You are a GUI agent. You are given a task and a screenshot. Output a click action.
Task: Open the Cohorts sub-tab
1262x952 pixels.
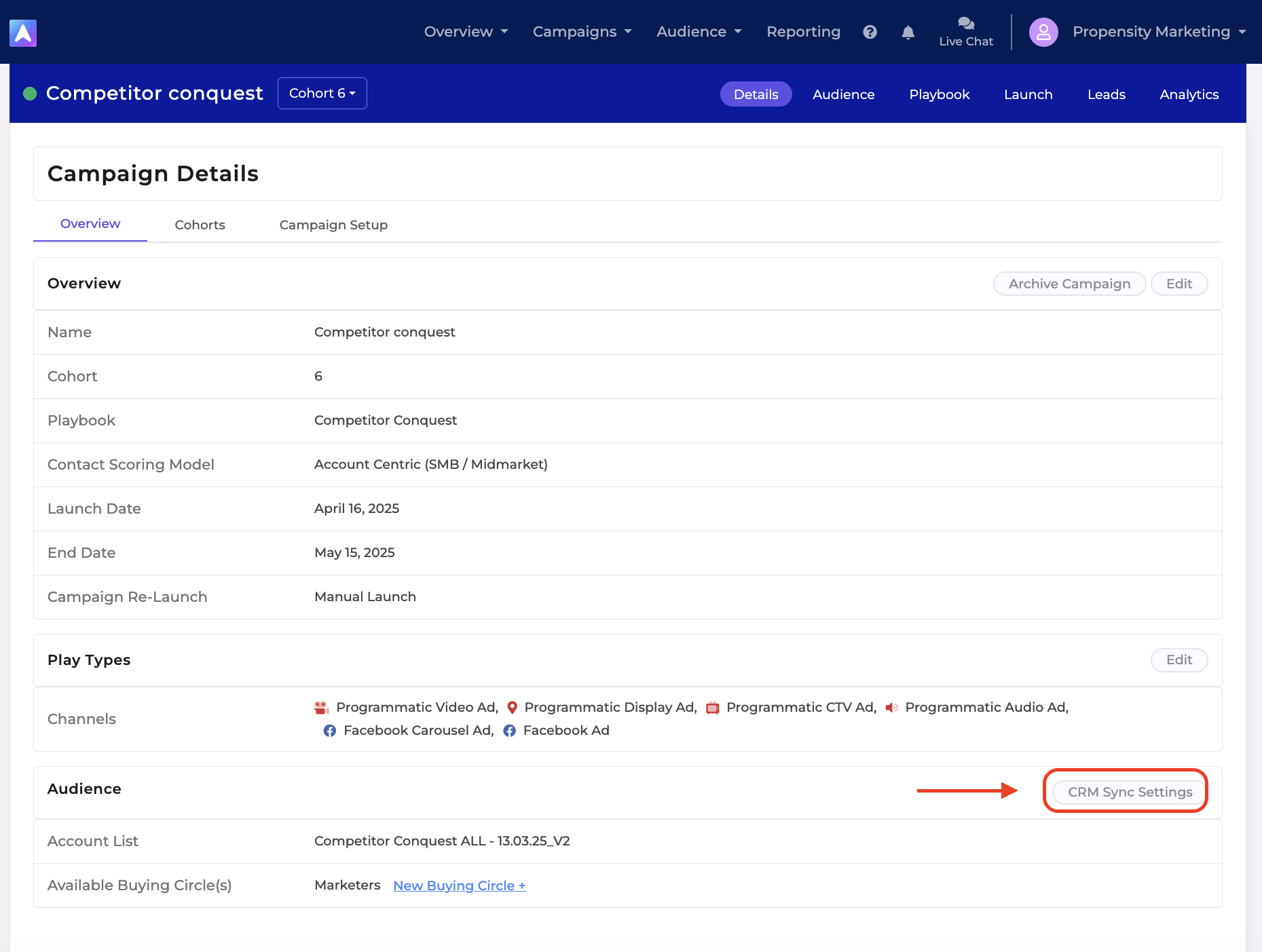(x=200, y=225)
